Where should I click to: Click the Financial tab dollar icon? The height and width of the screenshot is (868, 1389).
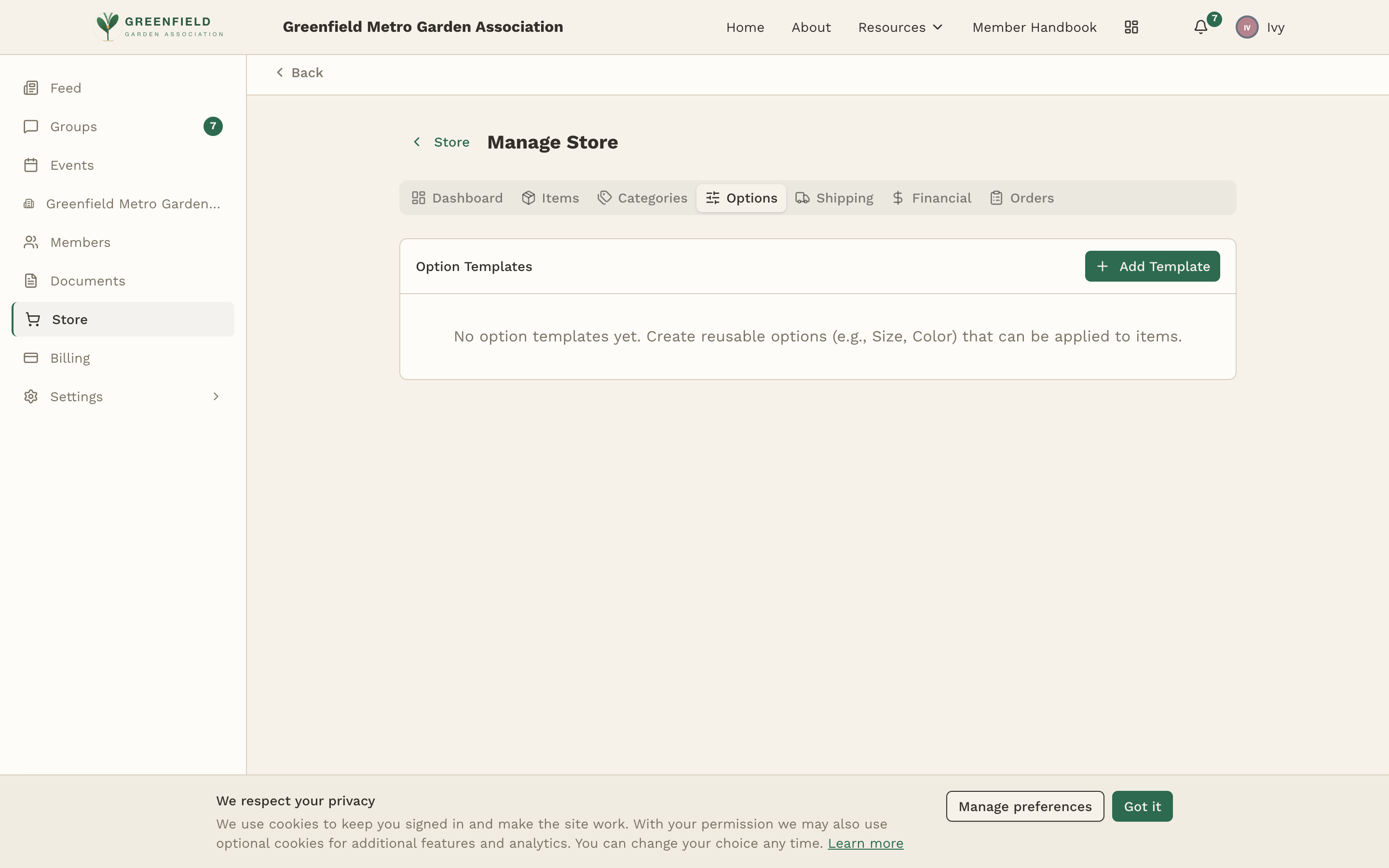point(898,198)
